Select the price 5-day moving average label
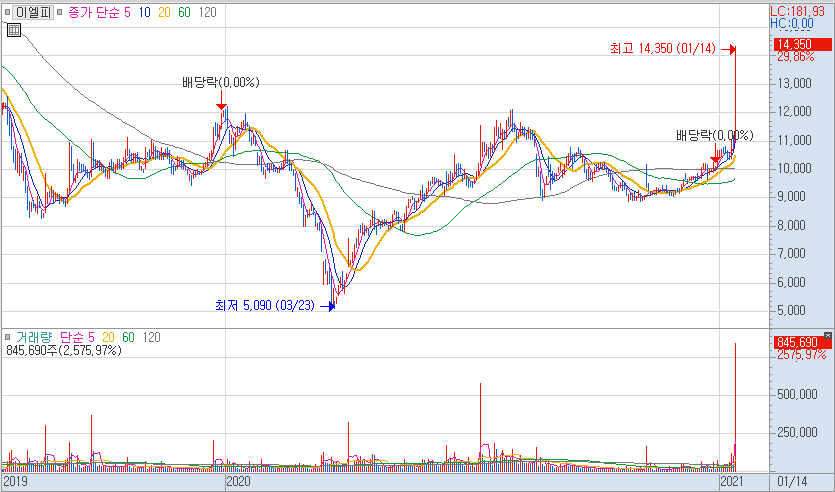This screenshot has height=492, width=835. coord(127,12)
